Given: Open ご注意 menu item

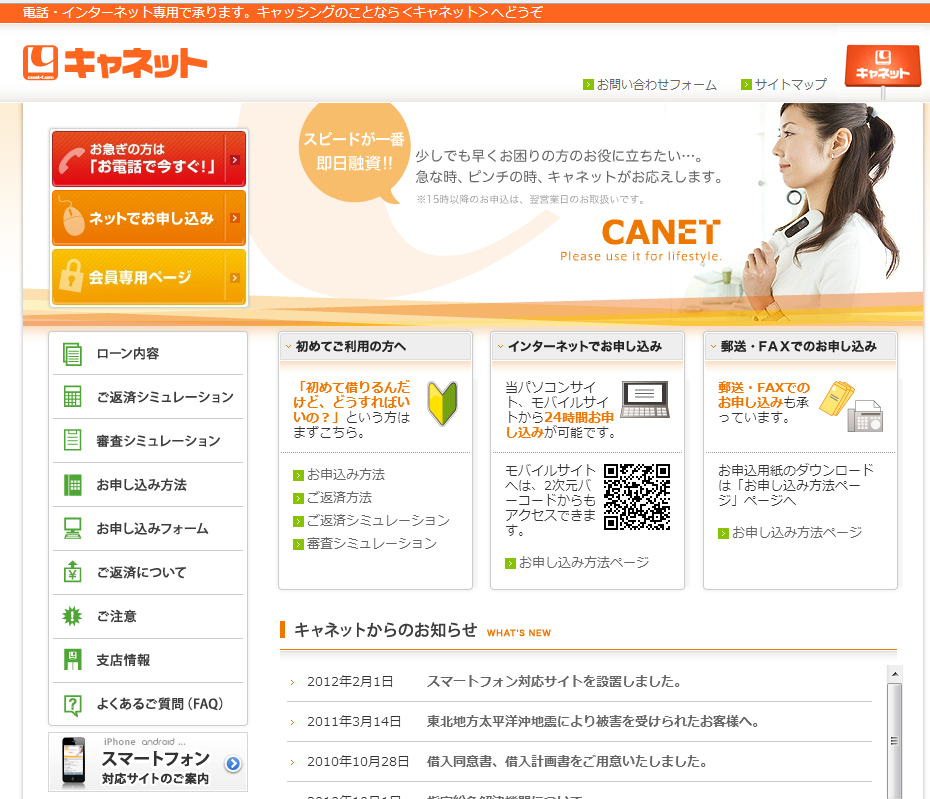Looking at the screenshot, I should click(x=148, y=616).
